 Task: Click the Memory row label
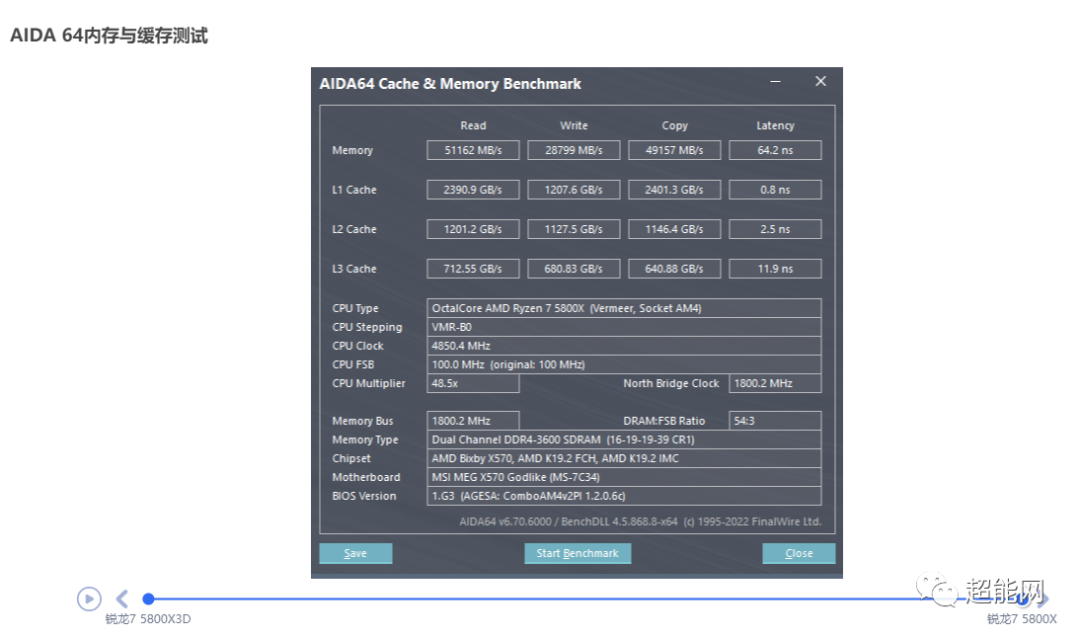point(353,150)
